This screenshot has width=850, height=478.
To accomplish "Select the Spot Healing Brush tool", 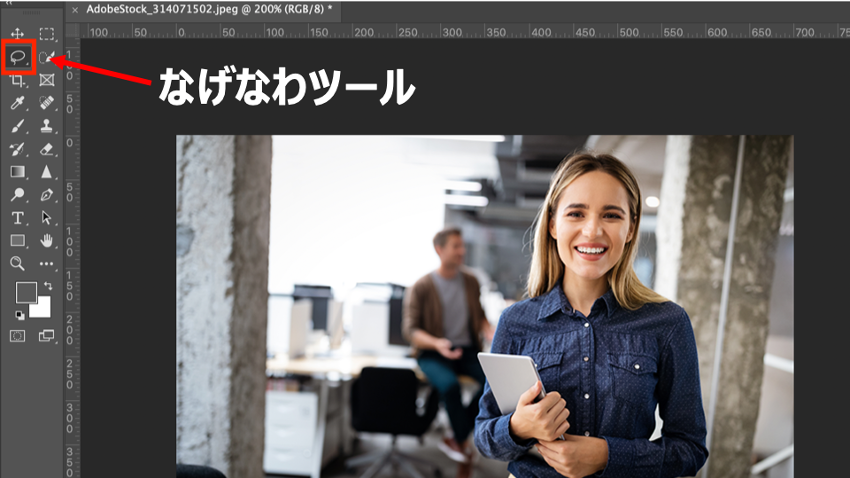I will click(47, 103).
